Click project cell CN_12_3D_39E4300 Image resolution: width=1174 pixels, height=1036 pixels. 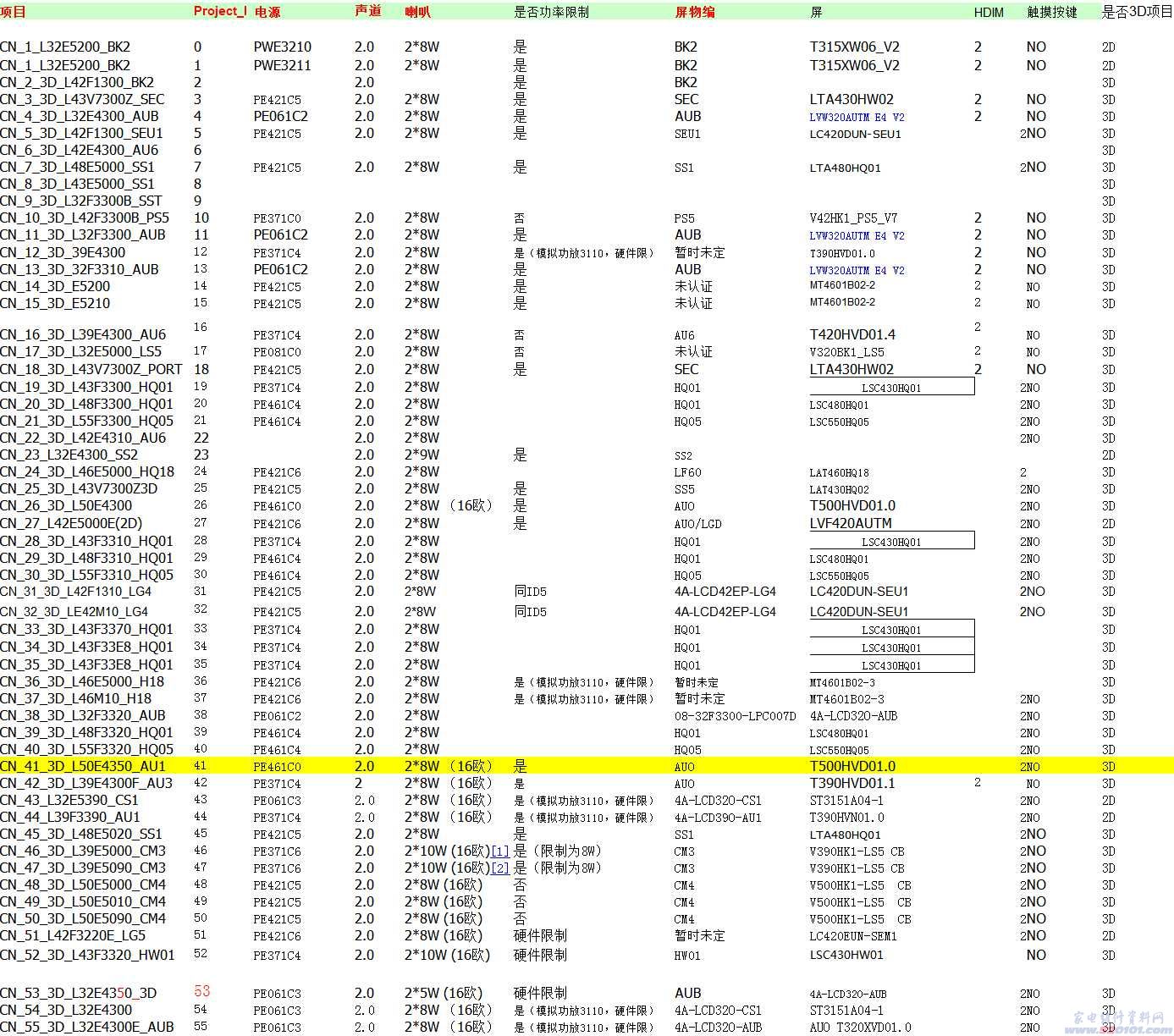point(63,252)
